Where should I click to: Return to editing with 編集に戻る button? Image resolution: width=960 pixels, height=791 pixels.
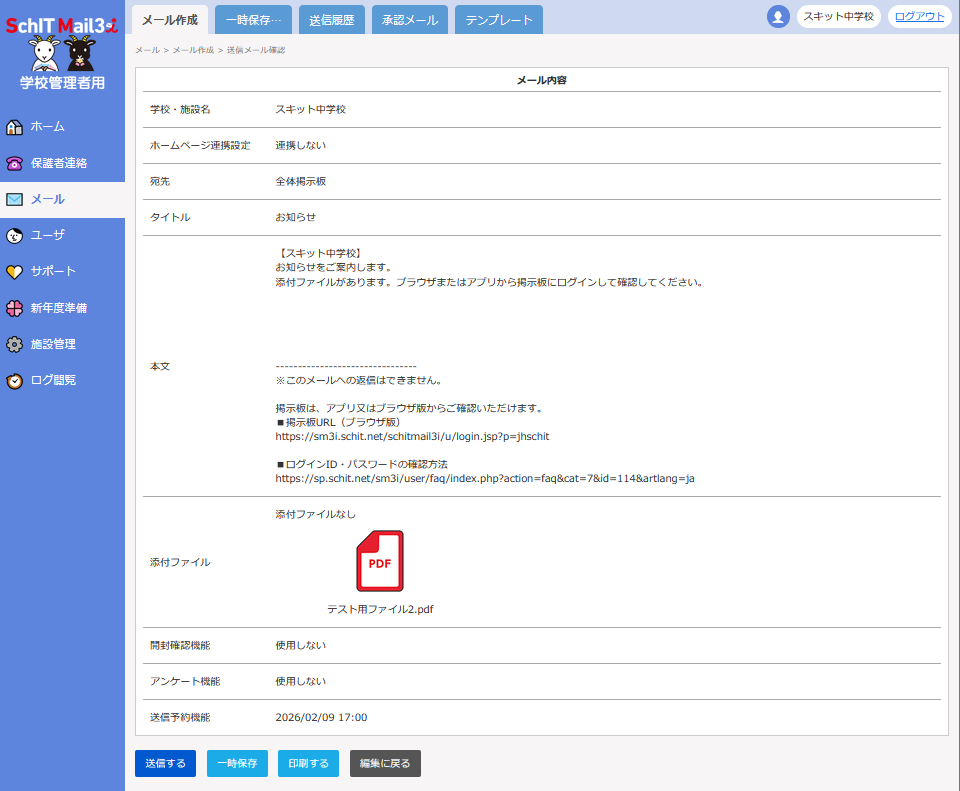(385, 764)
